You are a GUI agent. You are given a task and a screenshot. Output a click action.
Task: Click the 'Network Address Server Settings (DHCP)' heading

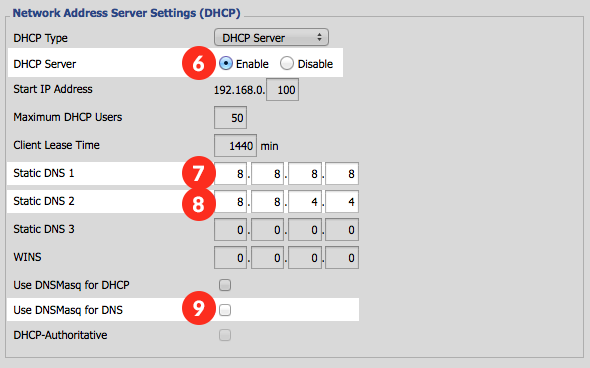click(126, 13)
